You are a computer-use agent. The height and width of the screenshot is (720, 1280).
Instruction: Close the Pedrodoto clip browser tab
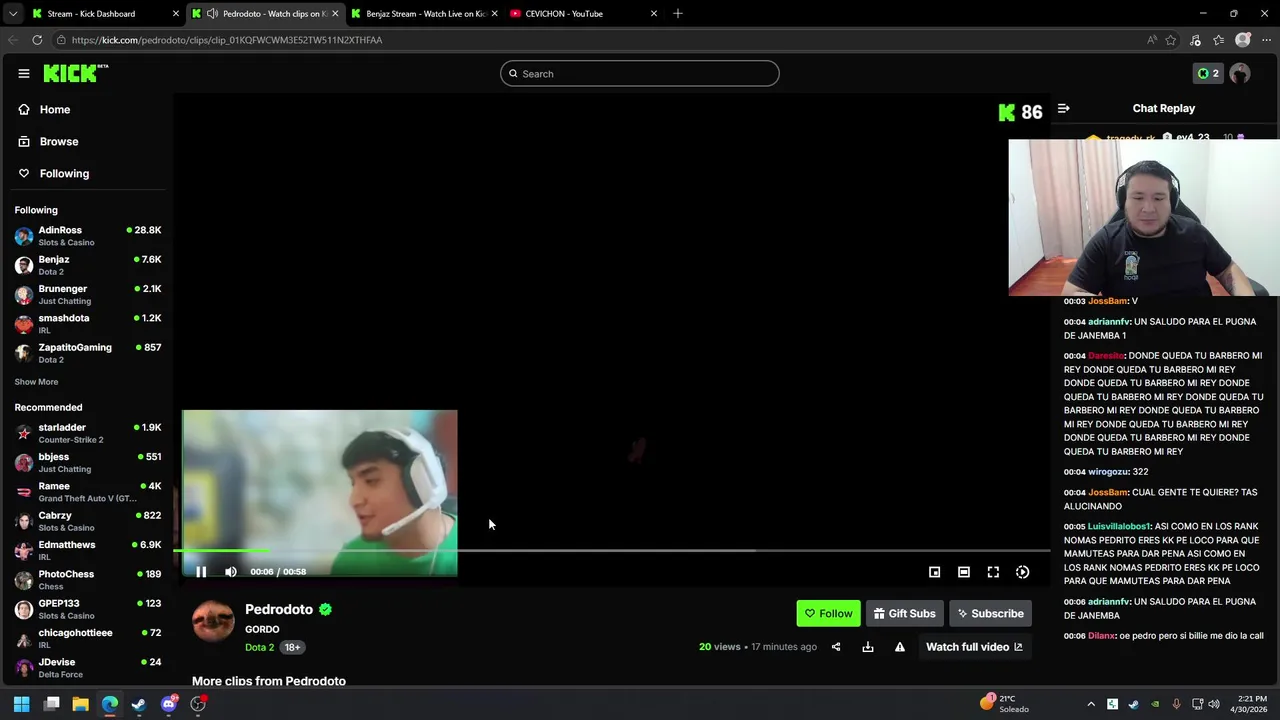(x=335, y=14)
